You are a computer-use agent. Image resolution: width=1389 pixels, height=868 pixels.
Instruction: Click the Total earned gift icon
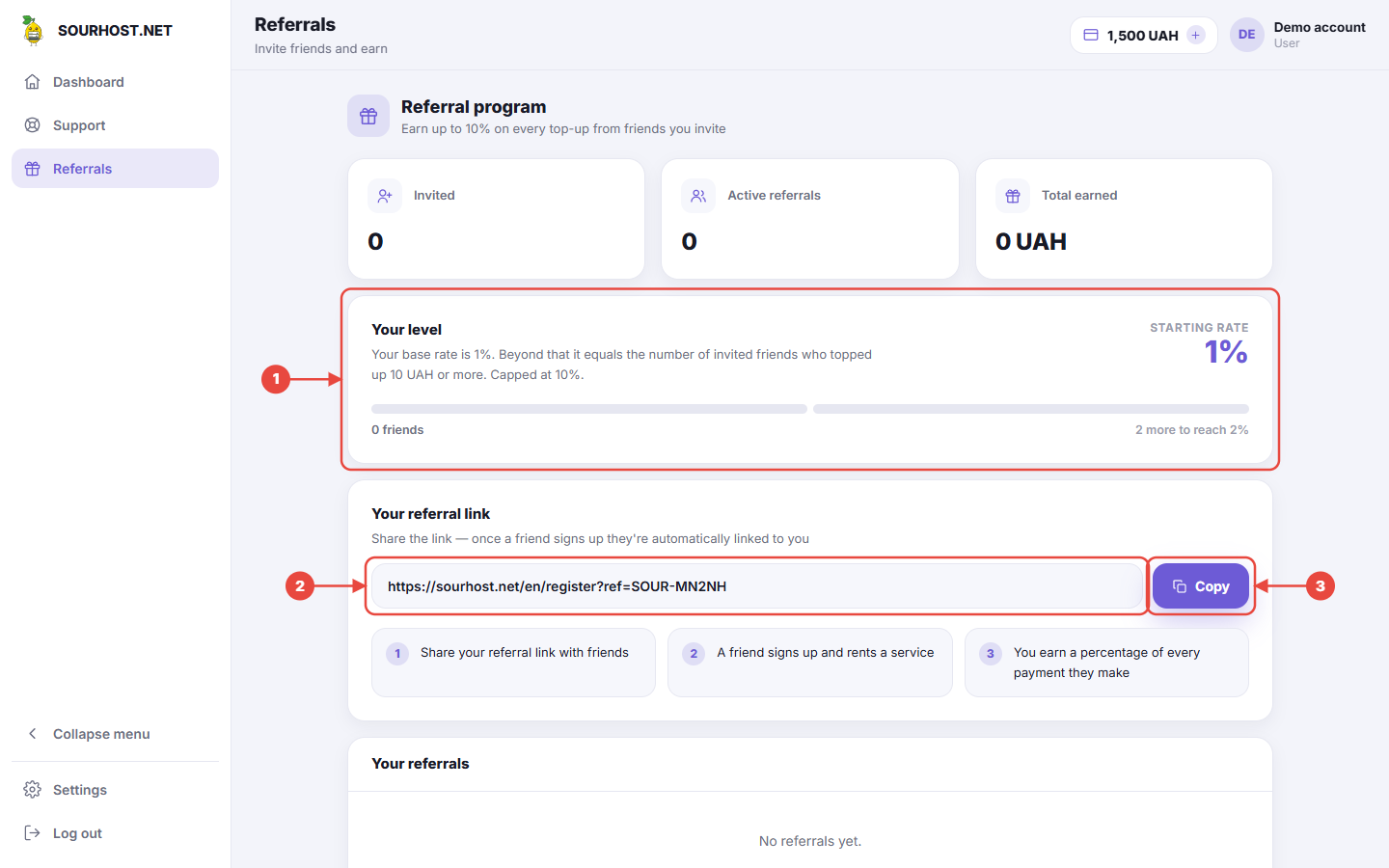pyautogui.click(x=1013, y=196)
